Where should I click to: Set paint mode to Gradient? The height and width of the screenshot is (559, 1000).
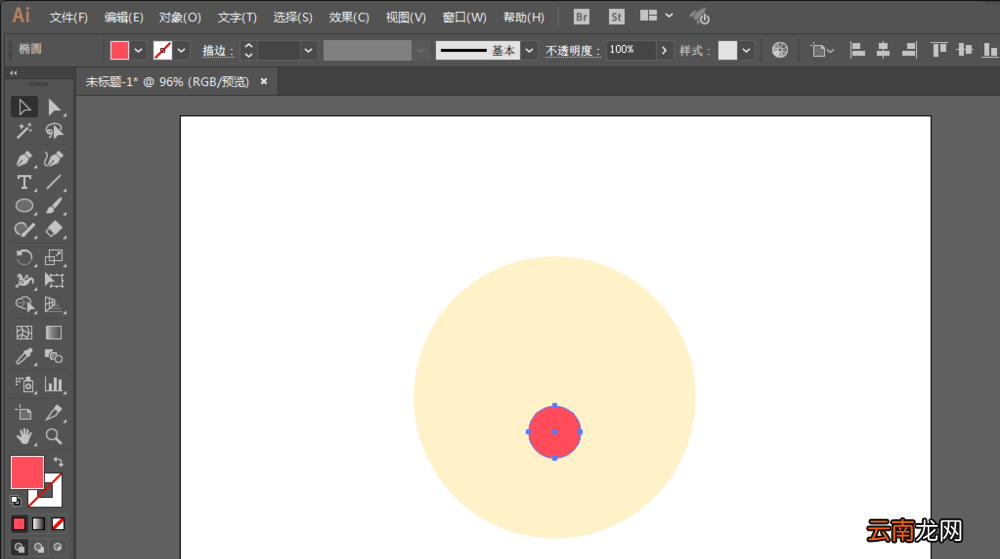[x=39, y=524]
